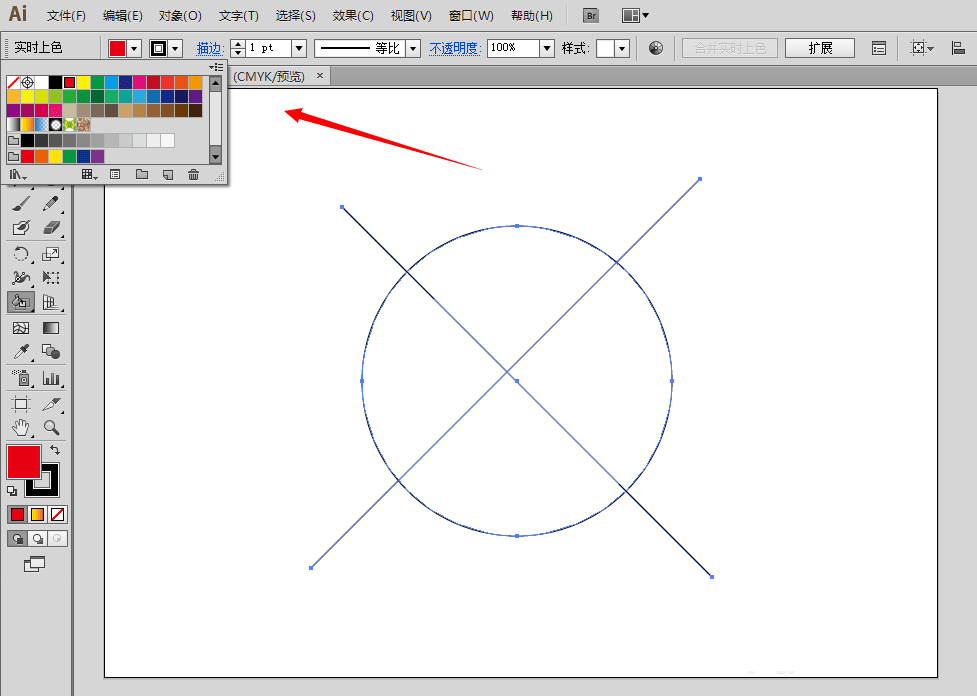The height and width of the screenshot is (696, 977).
Task: Launch Adobe Bridge via the Br icon
Action: (x=591, y=16)
